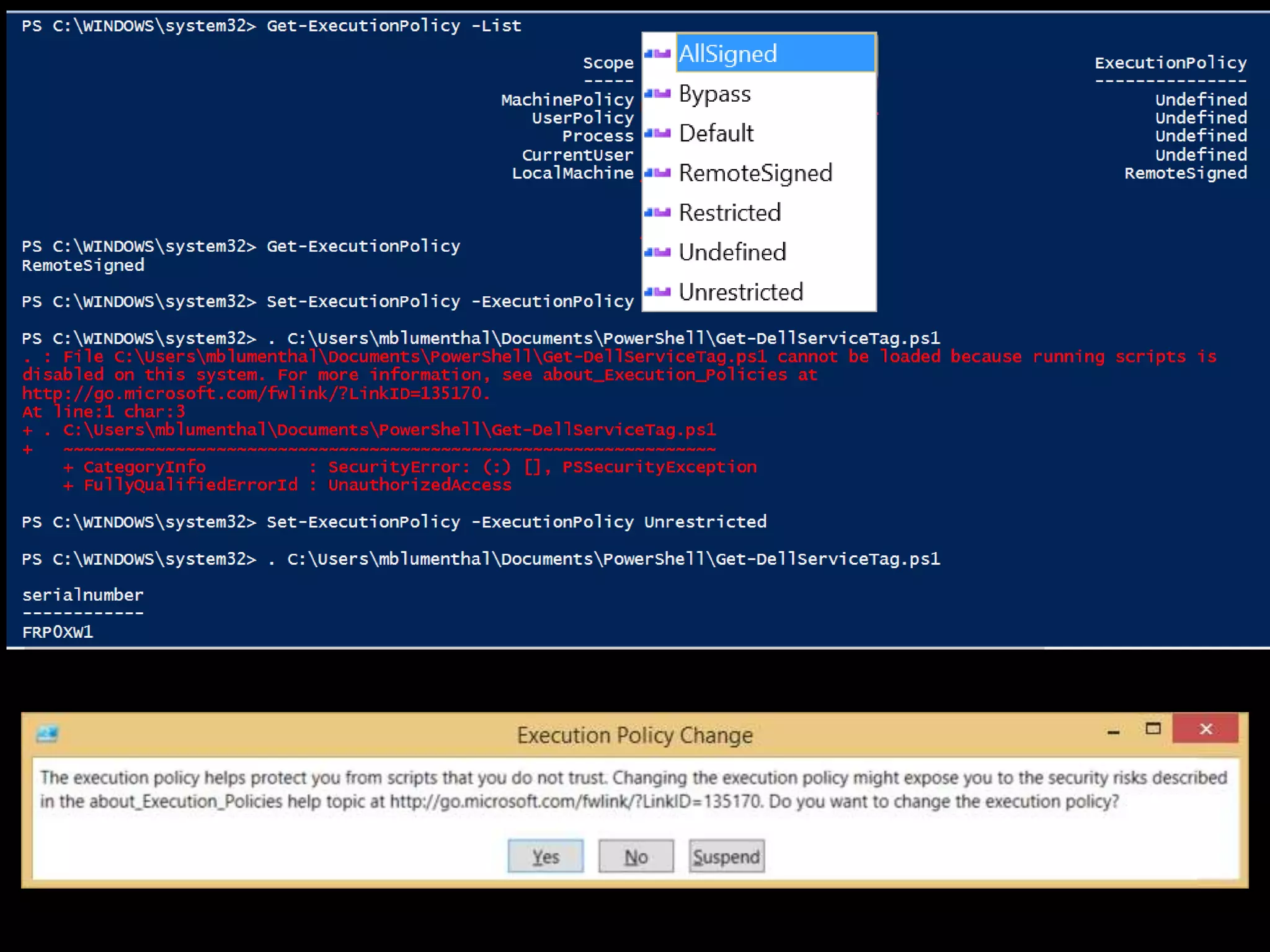Pick the Default policy option
Screen dimensions: 1270x952
716,133
